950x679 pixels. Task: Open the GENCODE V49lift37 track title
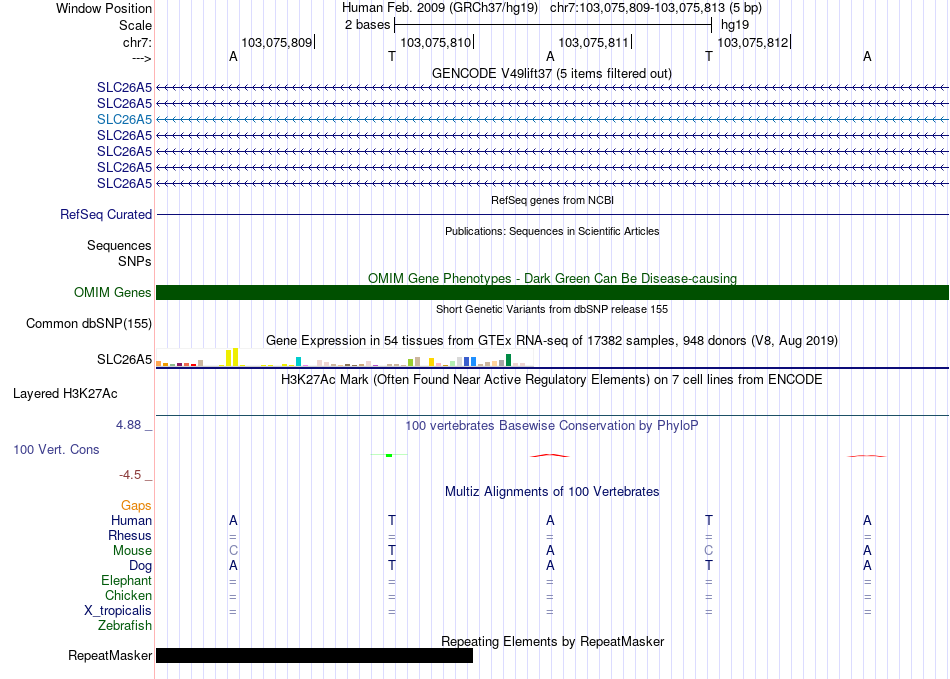[x=552, y=73]
